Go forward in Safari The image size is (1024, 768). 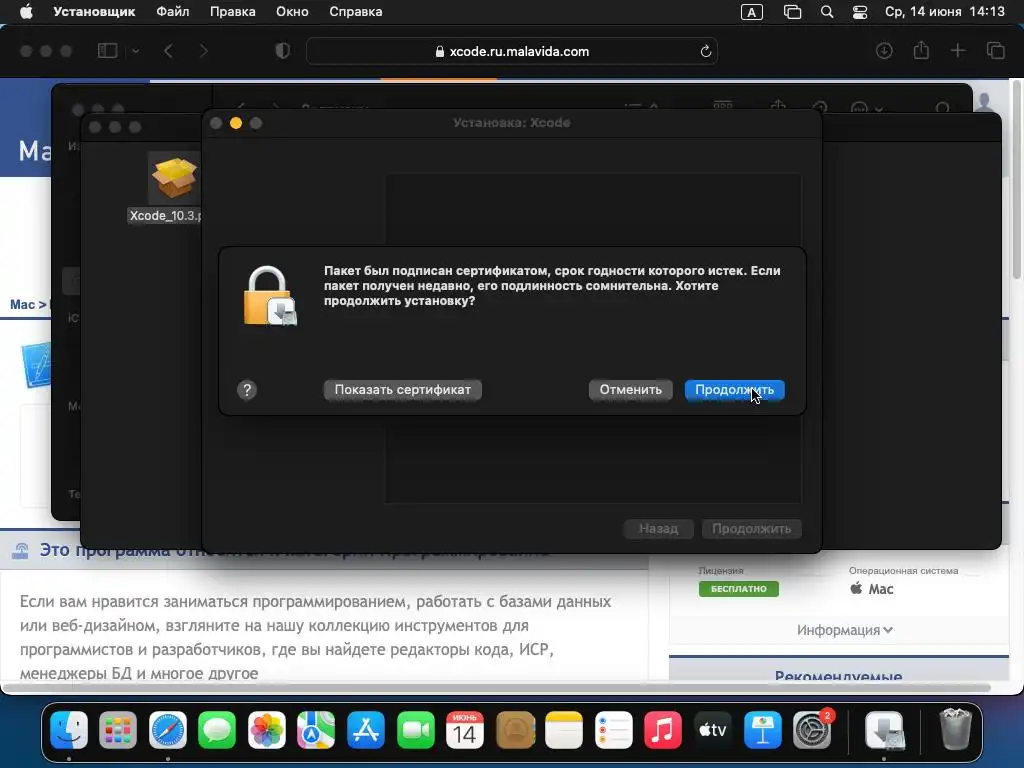[x=203, y=51]
